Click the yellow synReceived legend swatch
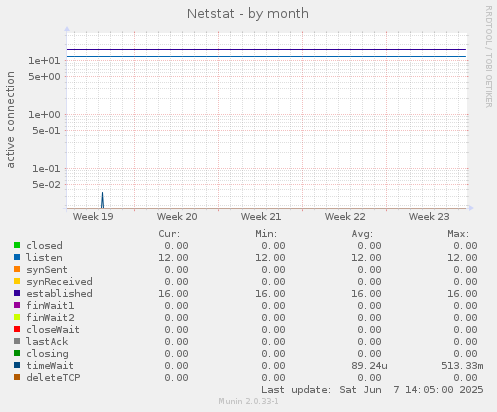Viewport: 497px width, 412px height. (17, 281)
